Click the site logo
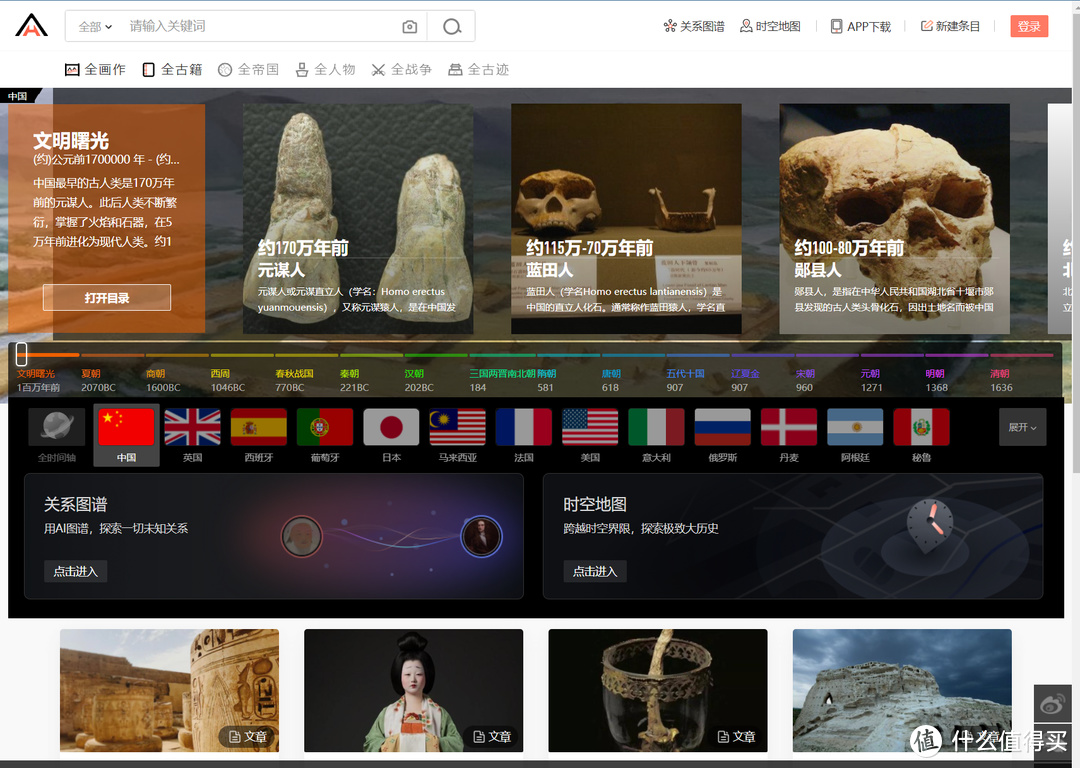This screenshot has height=768, width=1080. [x=32, y=25]
